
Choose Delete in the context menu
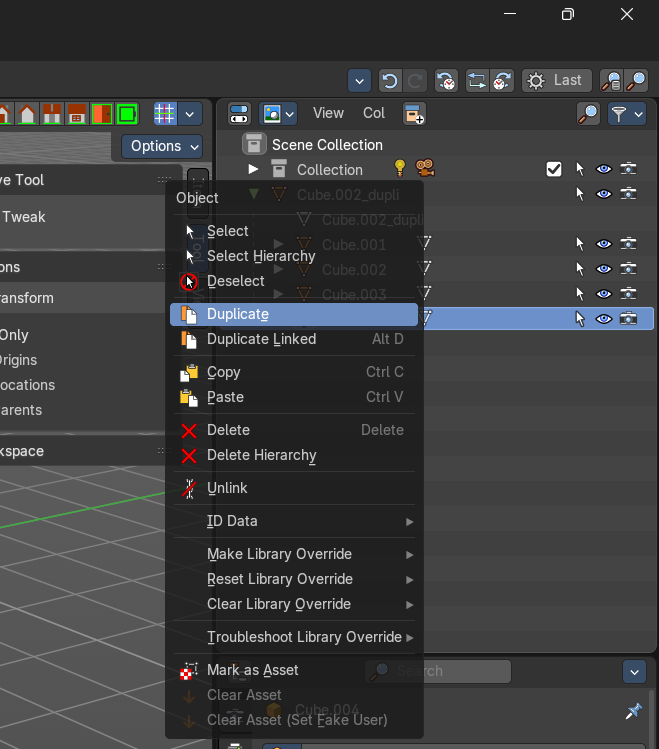294,430
